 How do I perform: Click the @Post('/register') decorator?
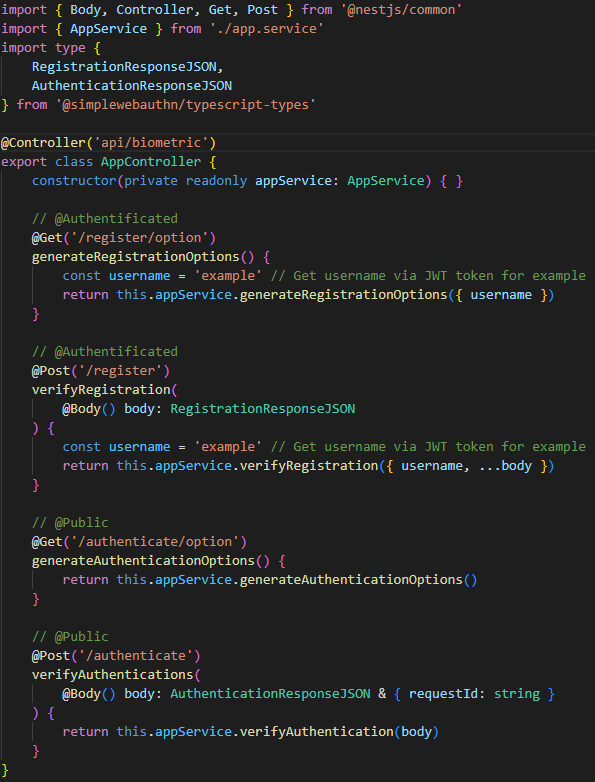pos(101,371)
